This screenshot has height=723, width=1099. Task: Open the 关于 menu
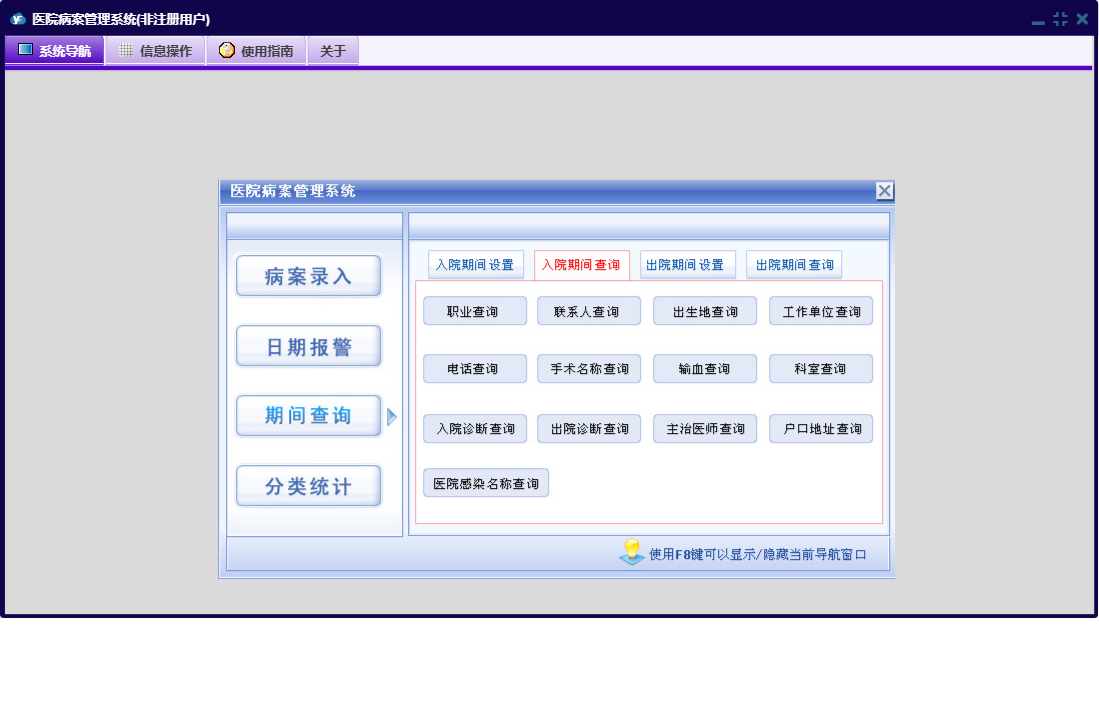click(333, 50)
